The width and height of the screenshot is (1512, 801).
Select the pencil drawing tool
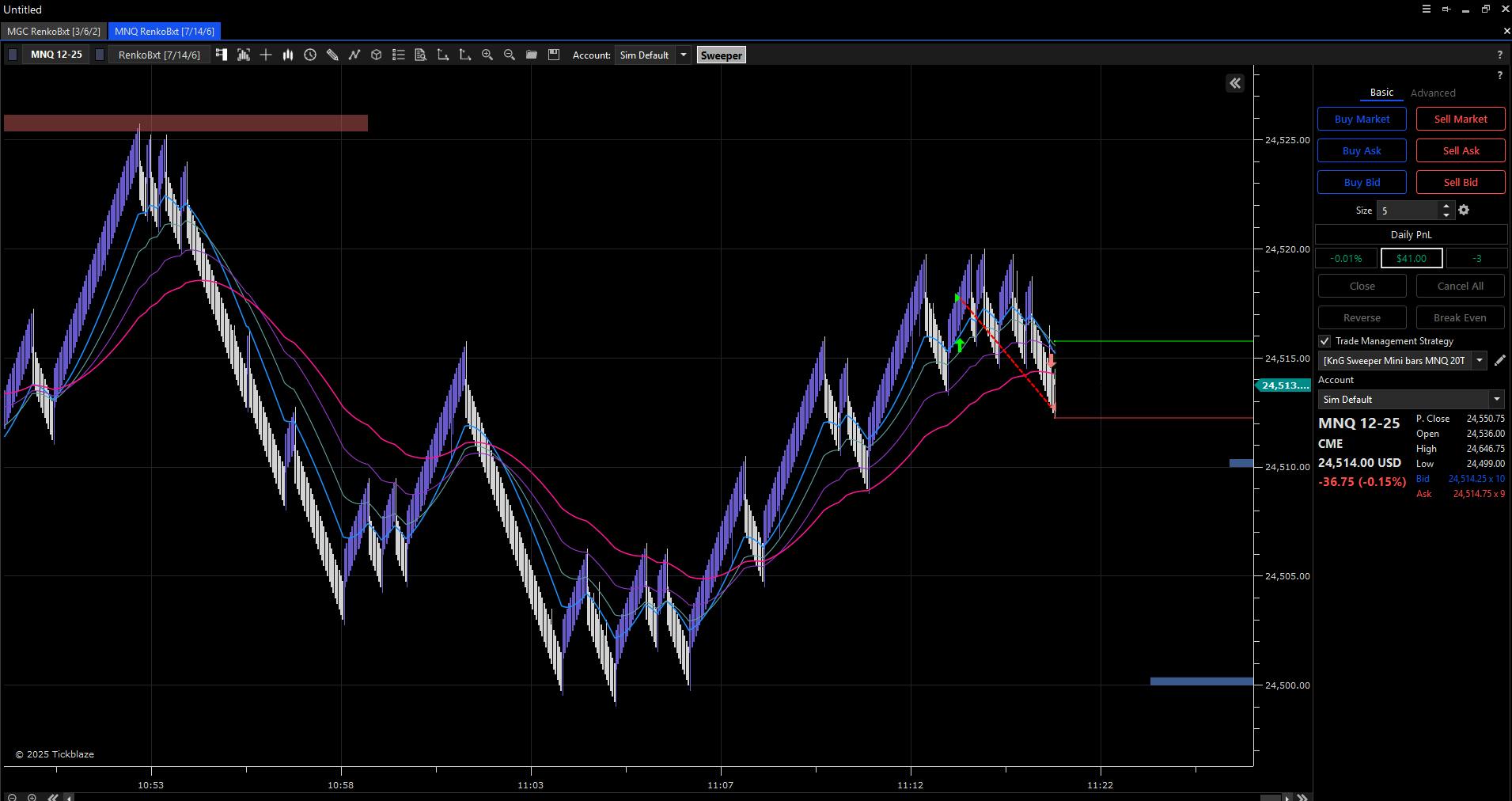pyautogui.click(x=332, y=55)
